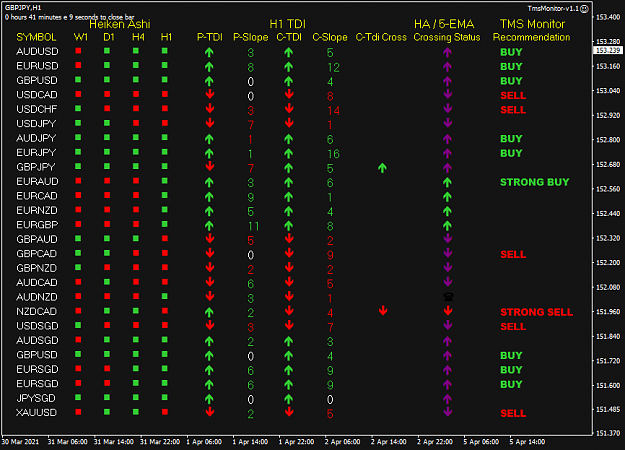Click the green P-TDI up arrow for JPYSGD

pyautogui.click(x=209, y=399)
